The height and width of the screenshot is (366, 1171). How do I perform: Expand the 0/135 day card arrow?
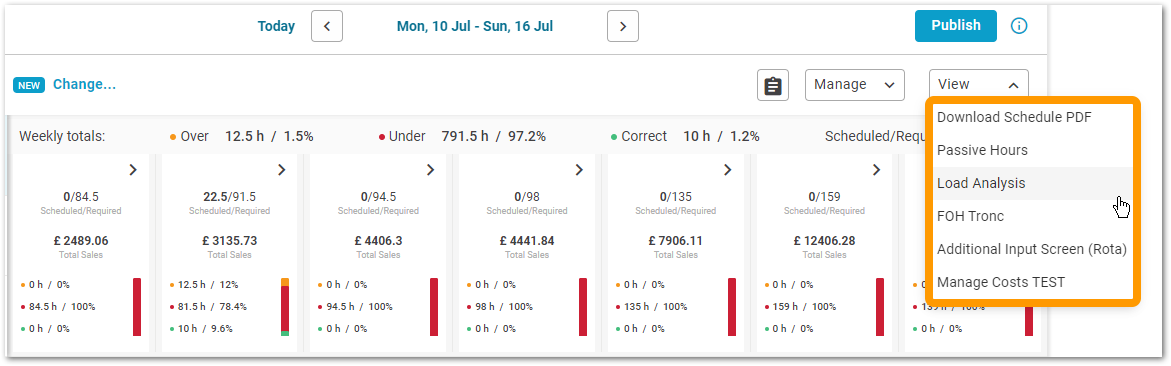point(727,170)
